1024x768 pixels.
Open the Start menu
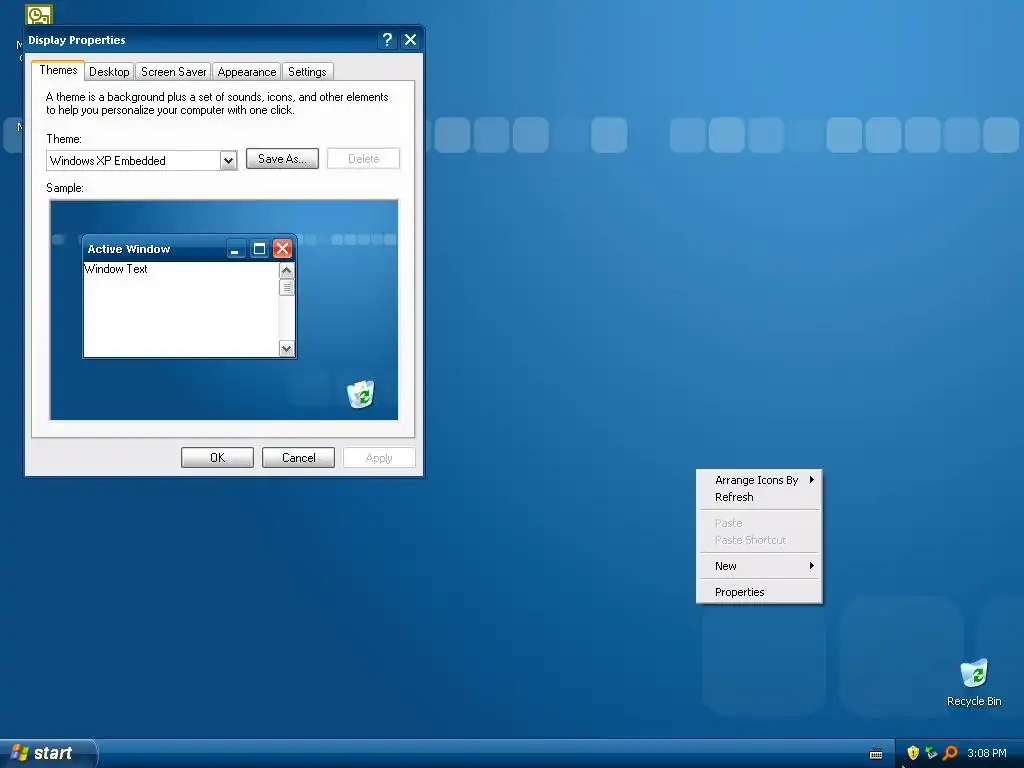[48, 753]
